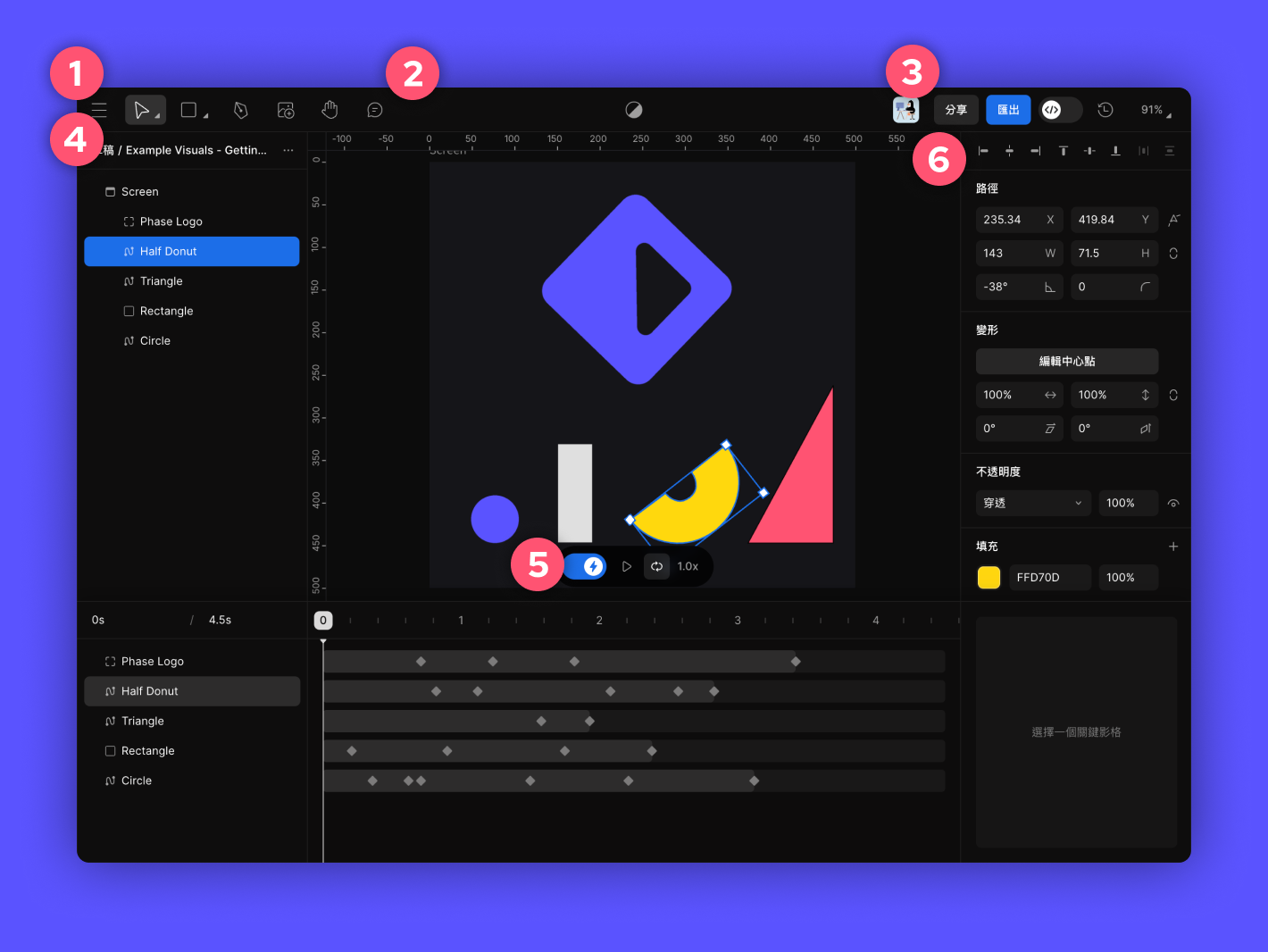
Task: Click the fill opacity 100% field
Action: pos(1128,578)
